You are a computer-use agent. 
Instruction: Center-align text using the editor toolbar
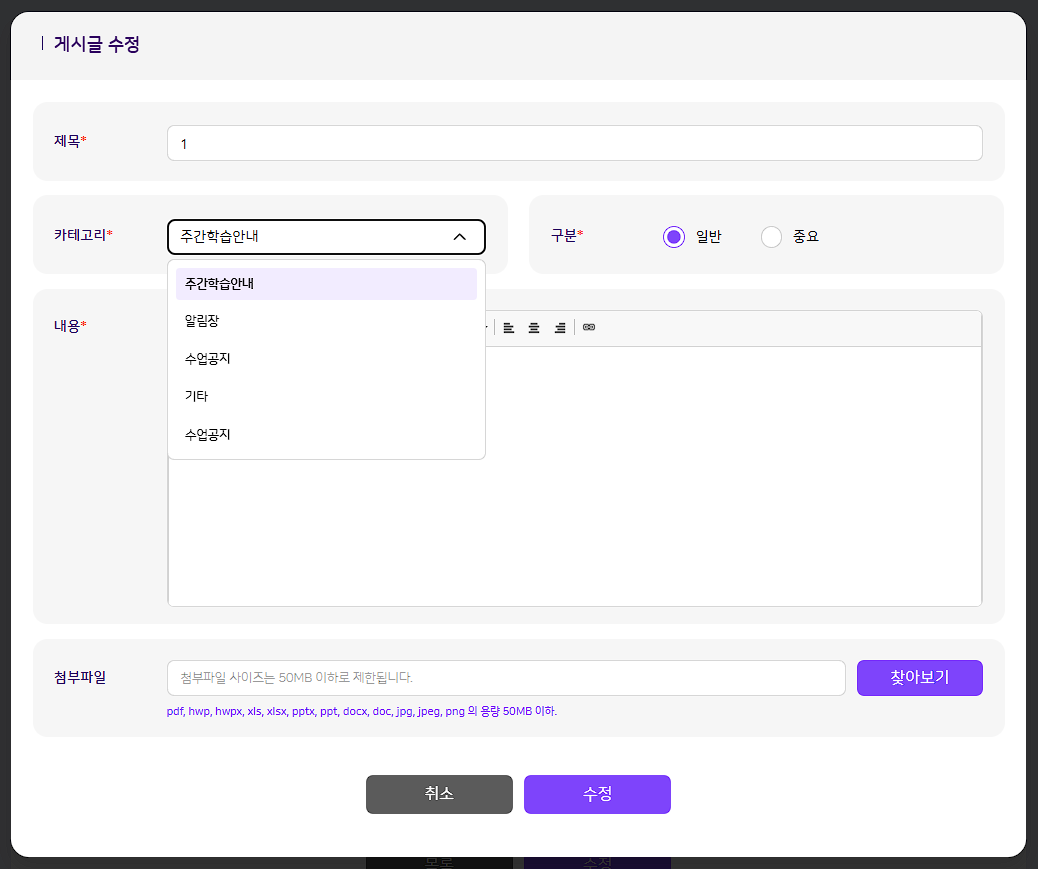(534, 328)
